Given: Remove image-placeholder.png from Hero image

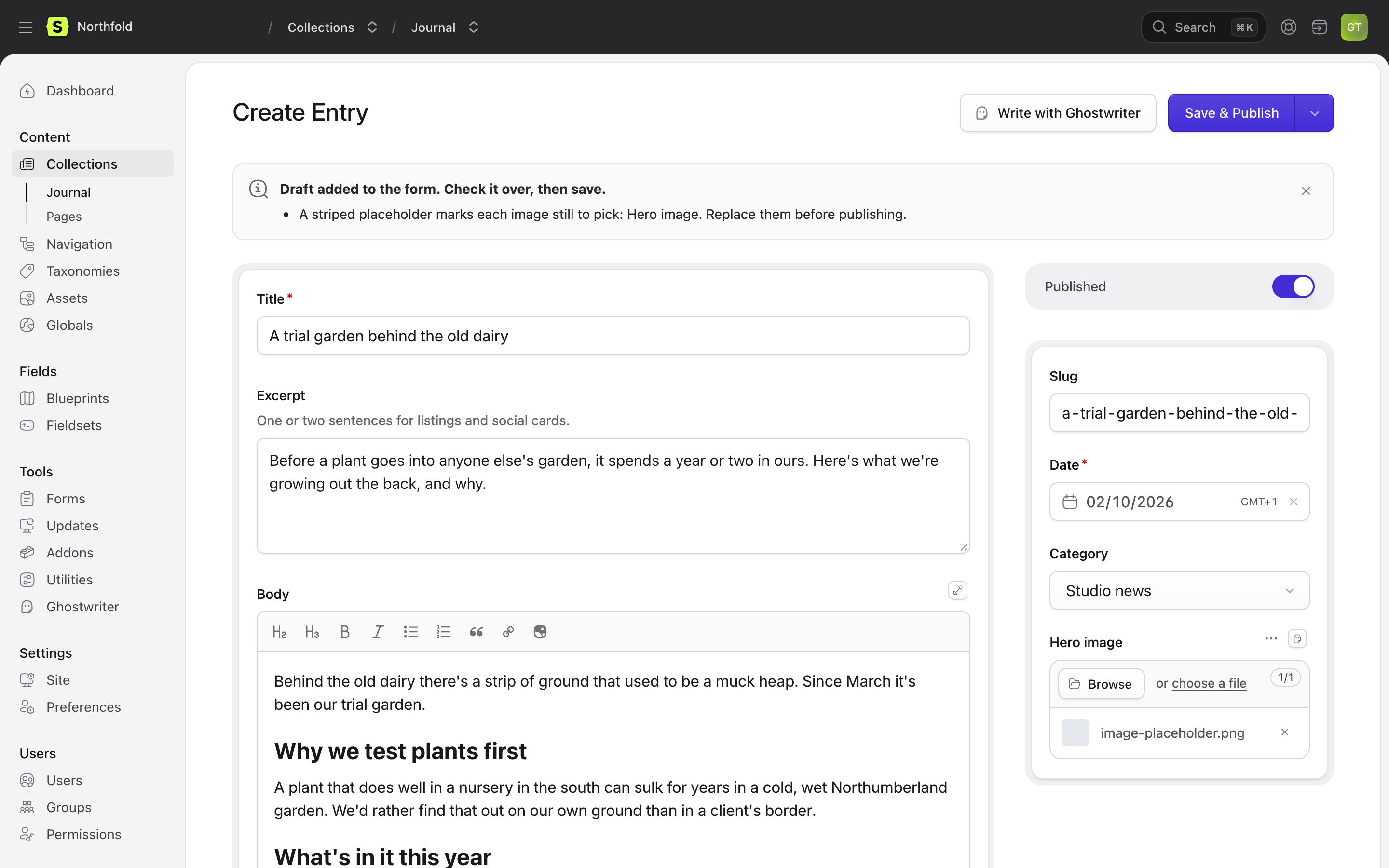Looking at the screenshot, I should pyautogui.click(x=1284, y=732).
